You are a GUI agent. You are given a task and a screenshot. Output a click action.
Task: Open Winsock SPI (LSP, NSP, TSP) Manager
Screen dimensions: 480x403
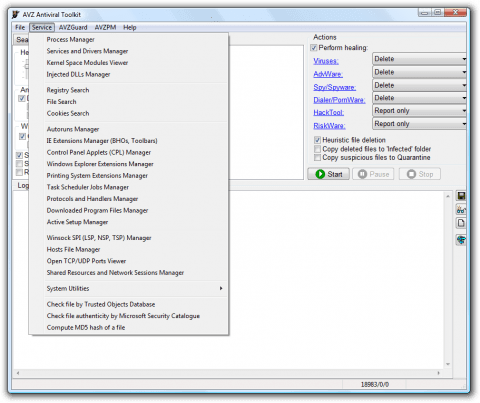coord(129,238)
